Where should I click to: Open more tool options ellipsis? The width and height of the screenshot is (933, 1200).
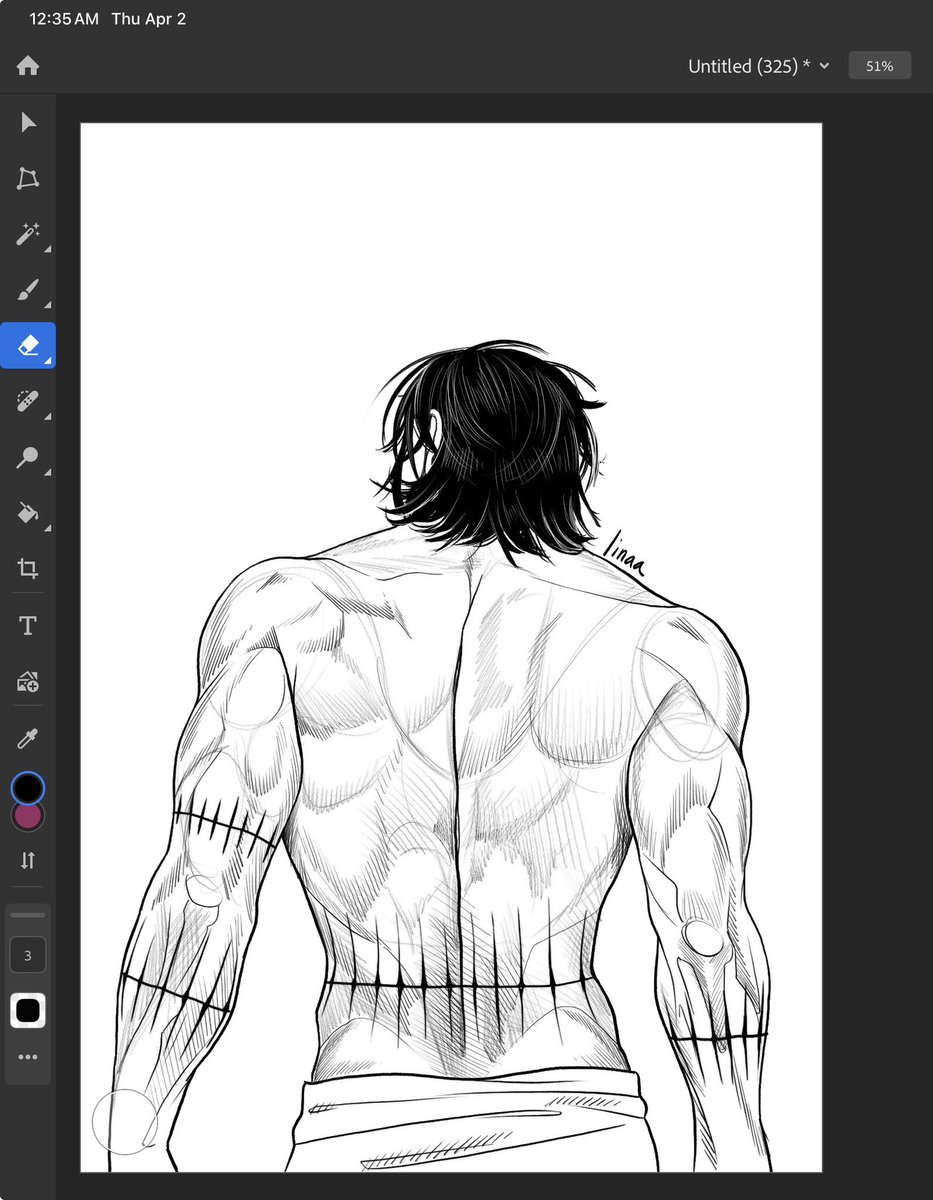(28, 1057)
